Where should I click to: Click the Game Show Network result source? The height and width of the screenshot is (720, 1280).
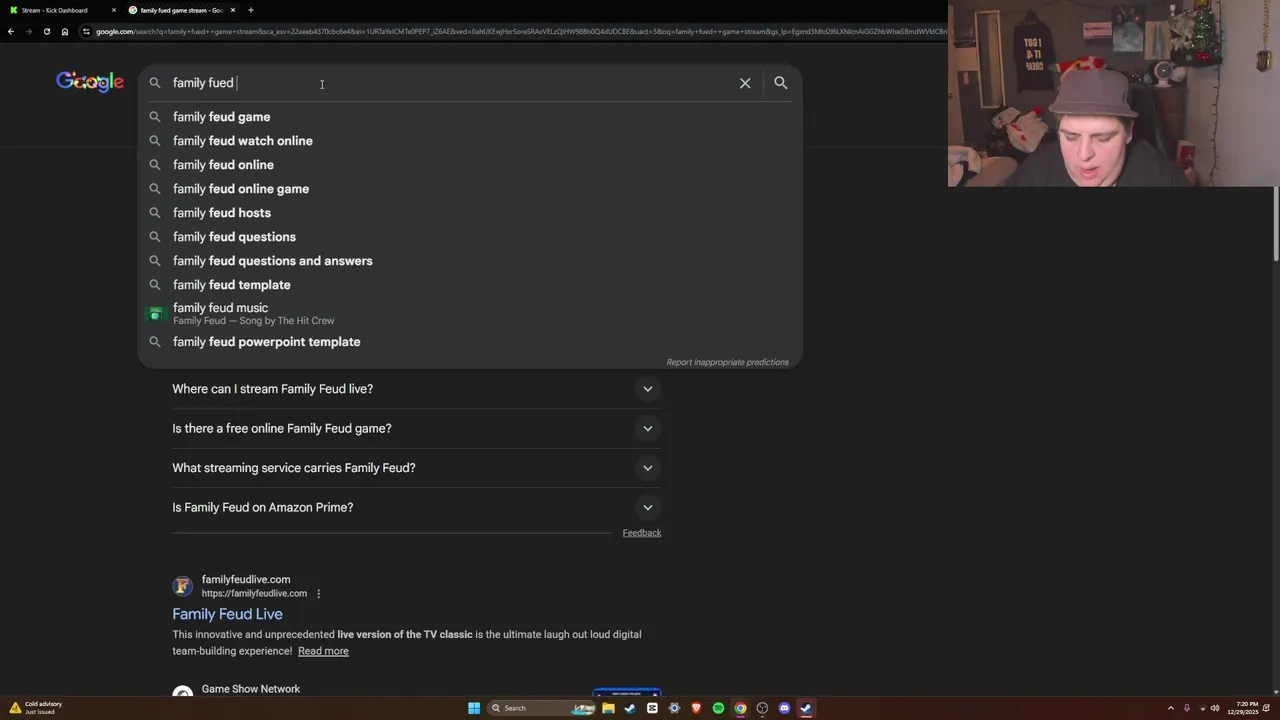point(251,689)
